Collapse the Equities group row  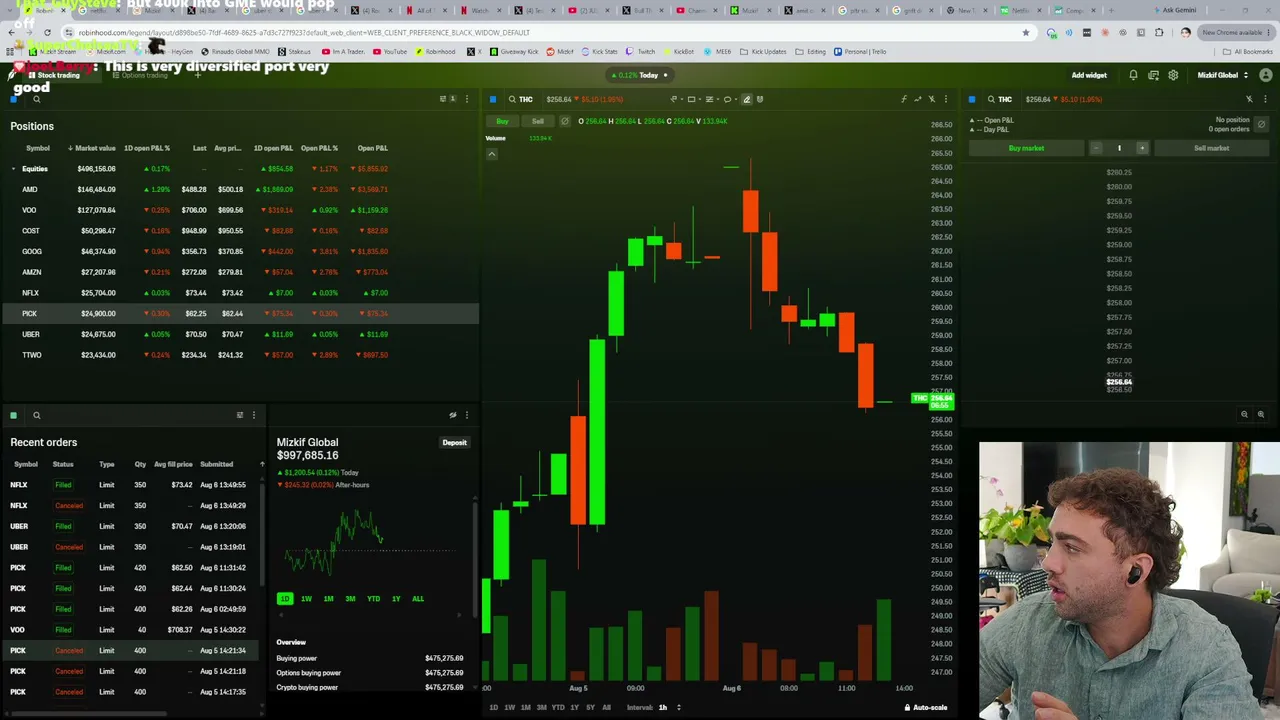pyautogui.click(x=14, y=169)
